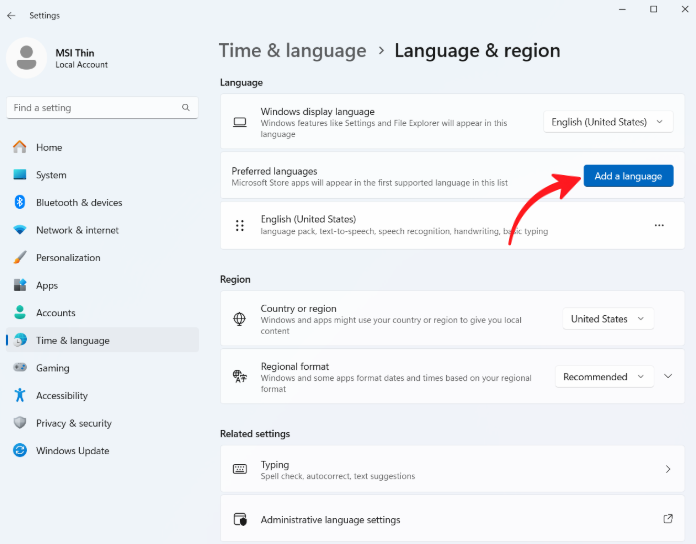Open the external link icon for Administrative language settings
The height and width of the screenshot is (544, 696).
[668, 519]
